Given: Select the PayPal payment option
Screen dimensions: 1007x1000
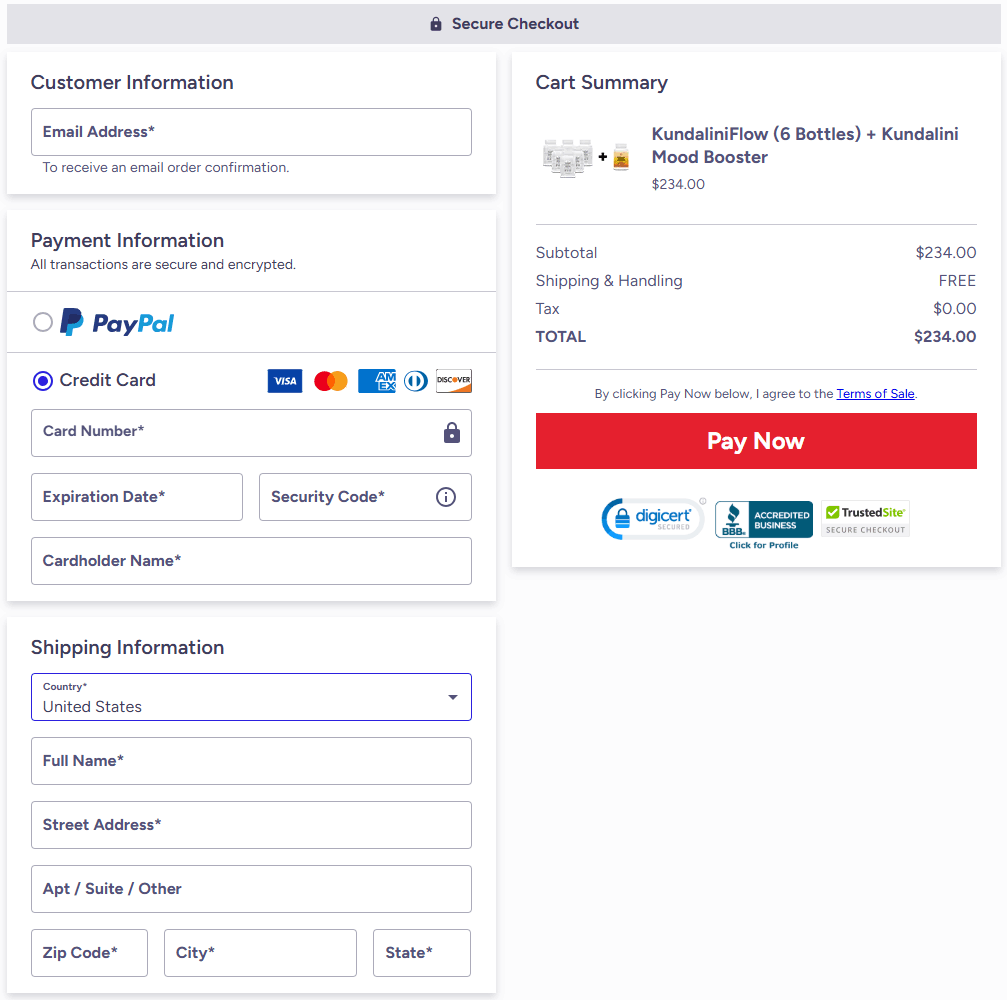Looking at the screenshot, I should (43, 322).
